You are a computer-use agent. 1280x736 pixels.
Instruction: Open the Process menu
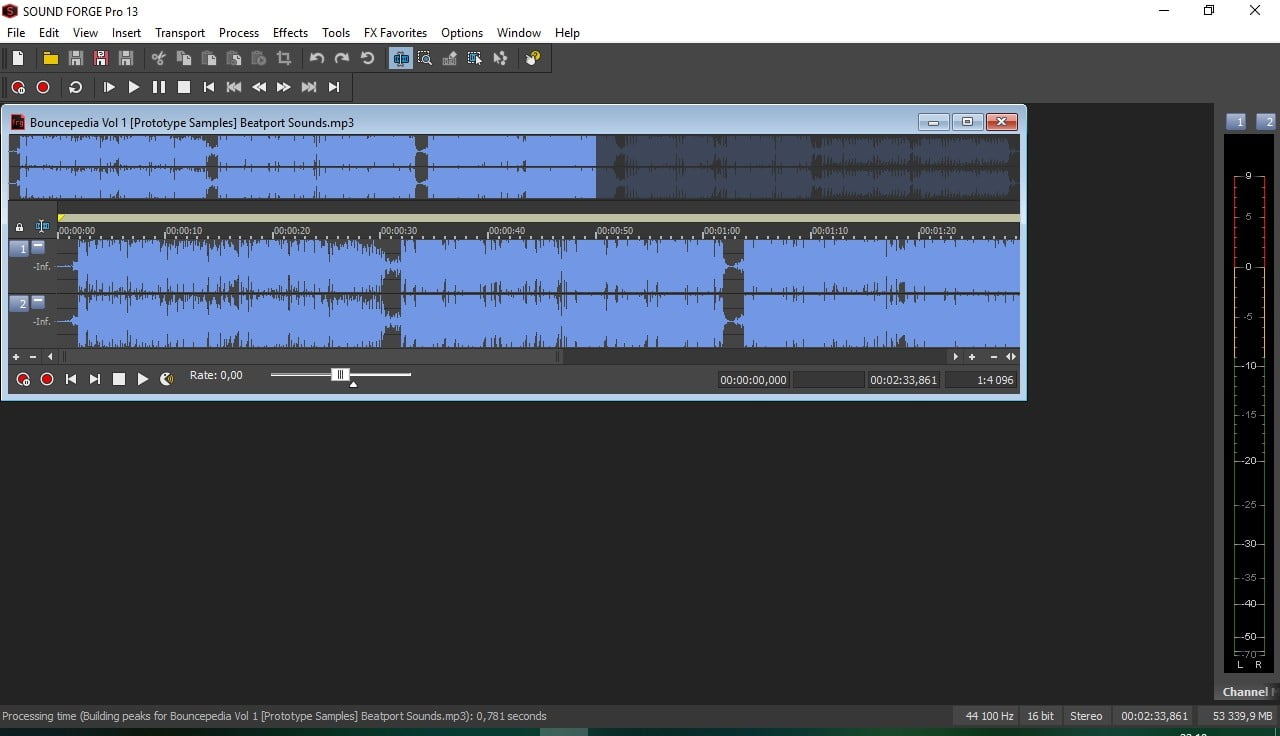pyautogui.click(x=239, y=33)
